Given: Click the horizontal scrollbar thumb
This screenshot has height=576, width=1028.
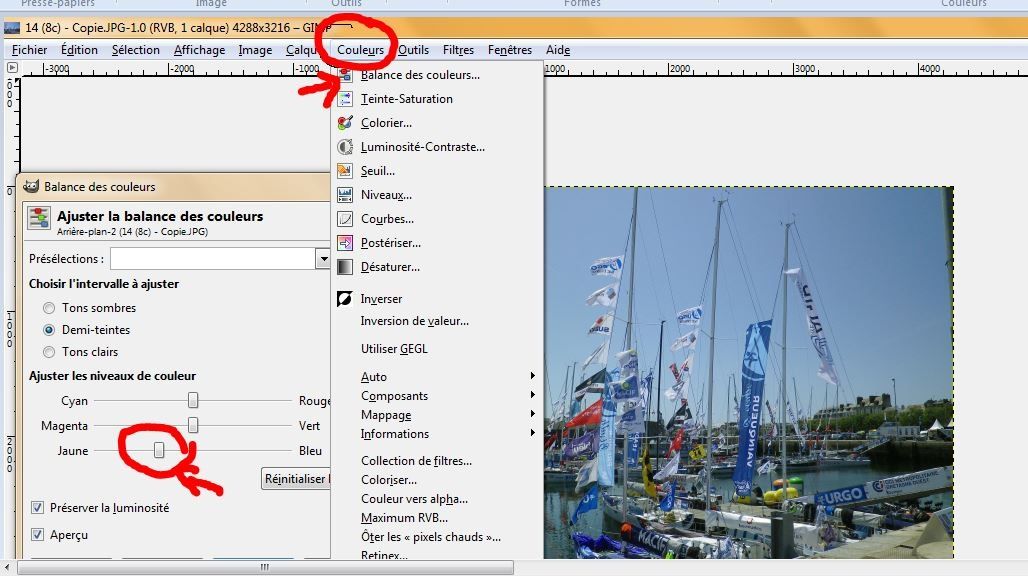Looking at the screenshot, I should (x=265, y=567).
